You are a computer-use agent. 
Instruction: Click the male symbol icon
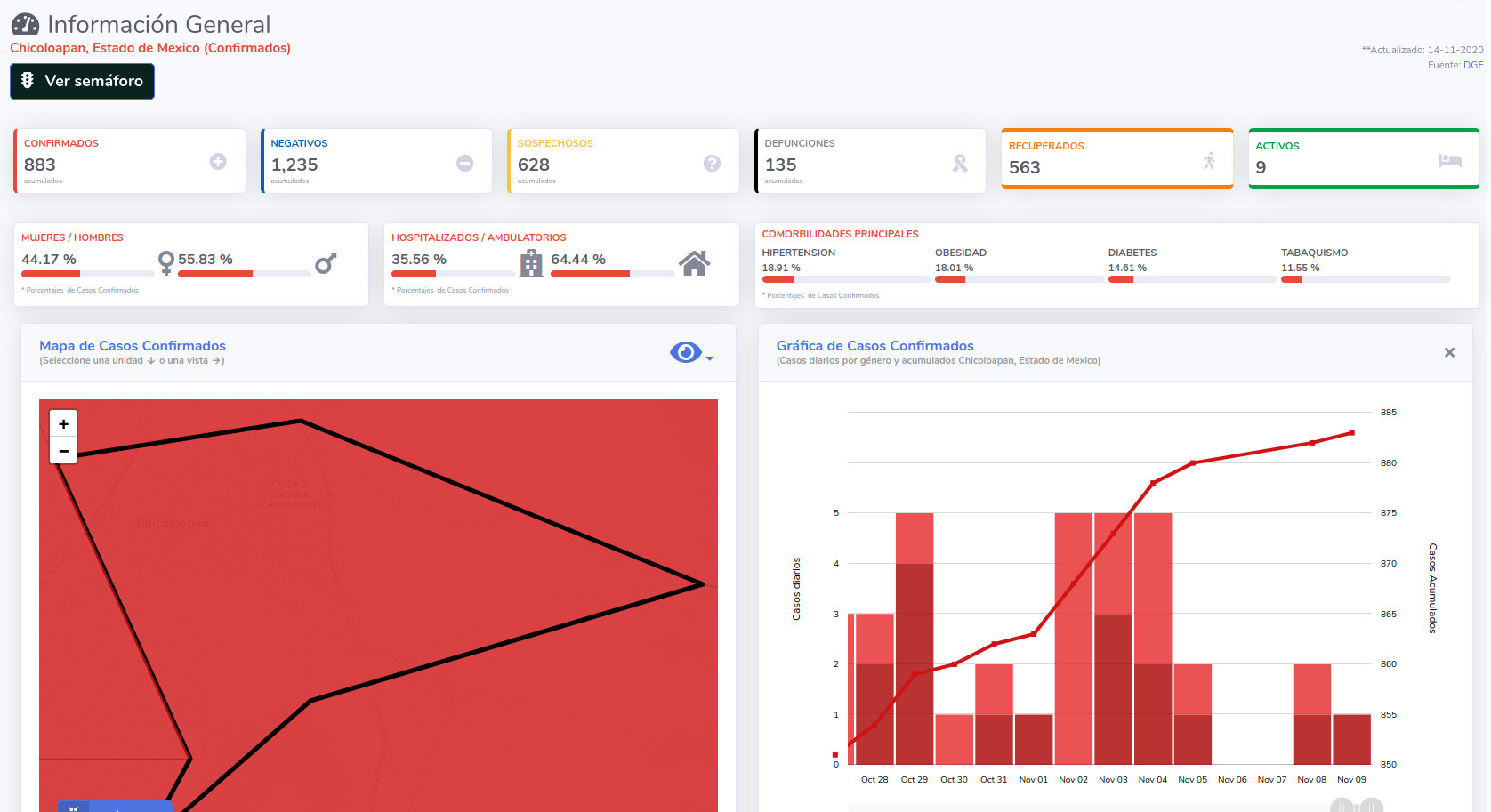(326, 263)
